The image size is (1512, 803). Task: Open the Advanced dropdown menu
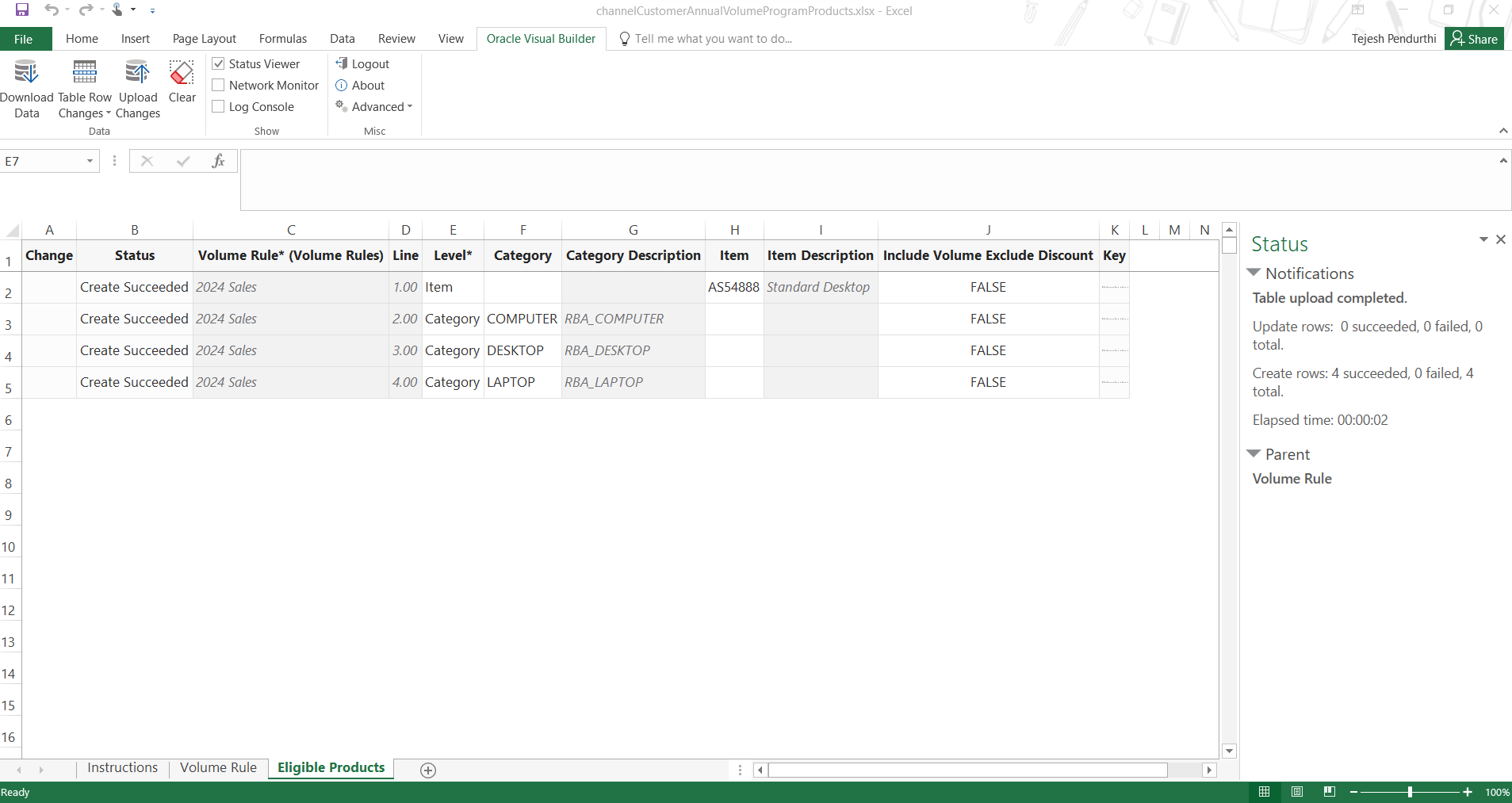click(374, 106)
